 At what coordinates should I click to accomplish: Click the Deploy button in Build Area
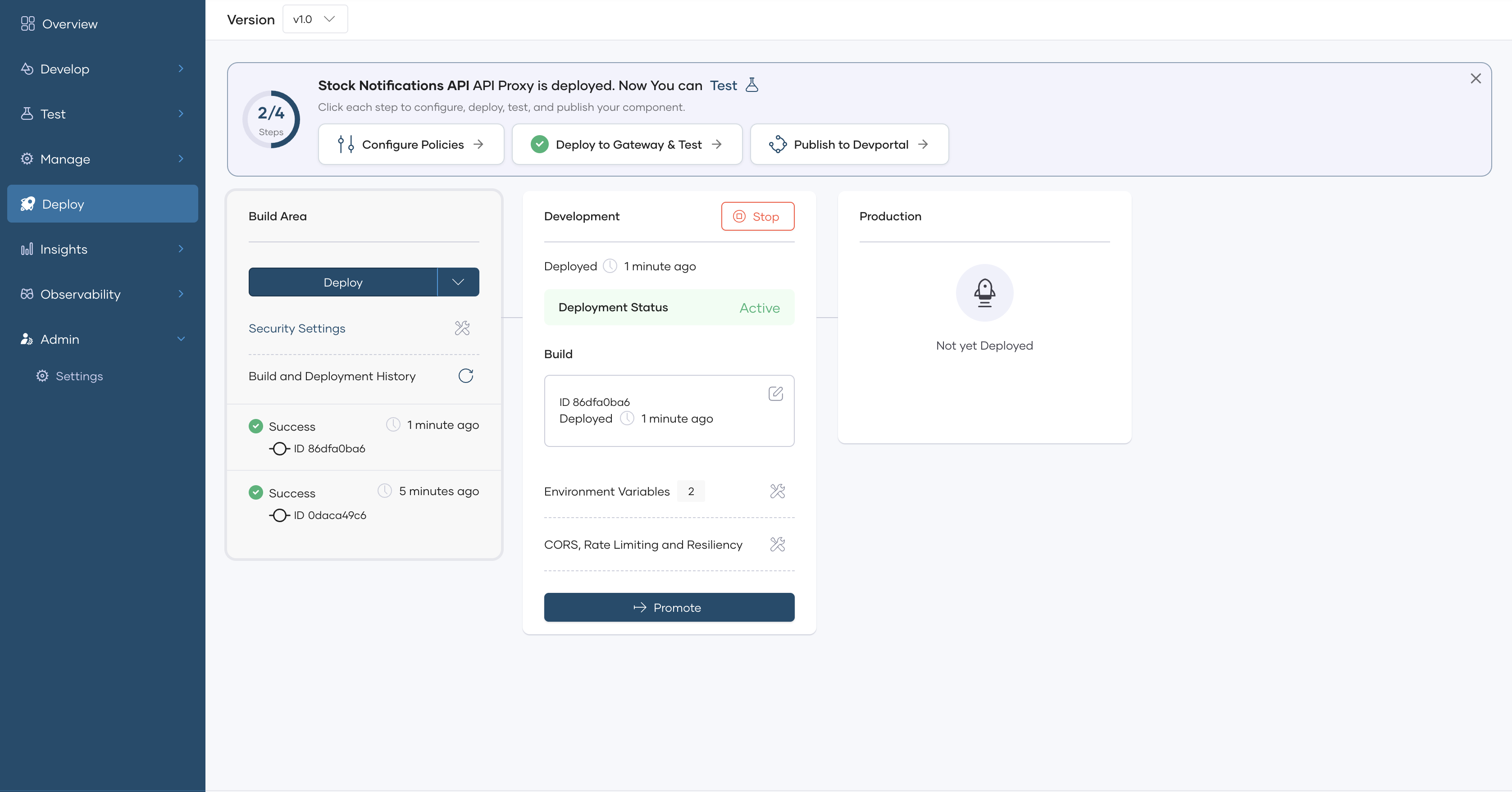point(343,282)
